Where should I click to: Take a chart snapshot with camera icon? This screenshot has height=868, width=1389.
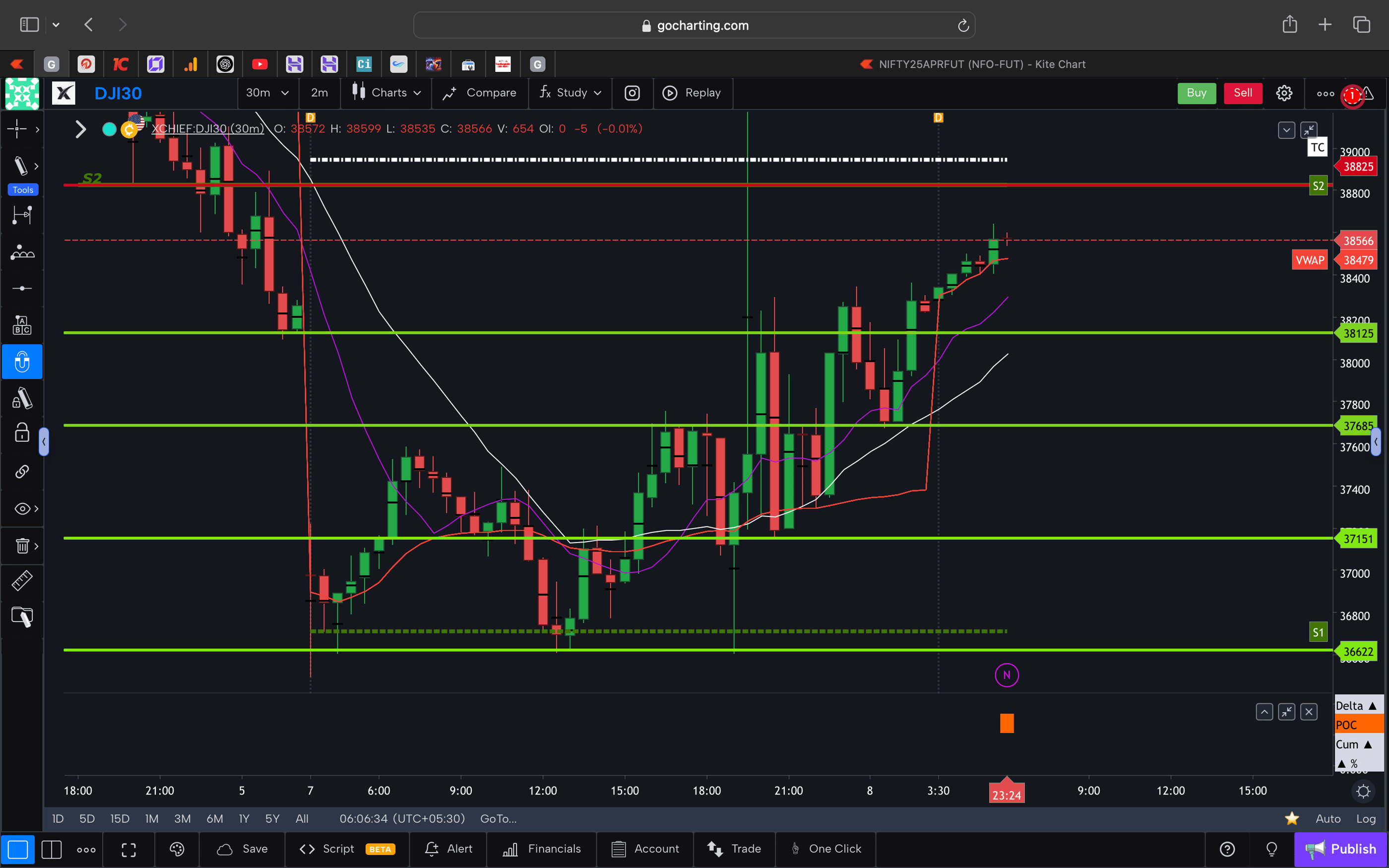click(x=632, y=92)
